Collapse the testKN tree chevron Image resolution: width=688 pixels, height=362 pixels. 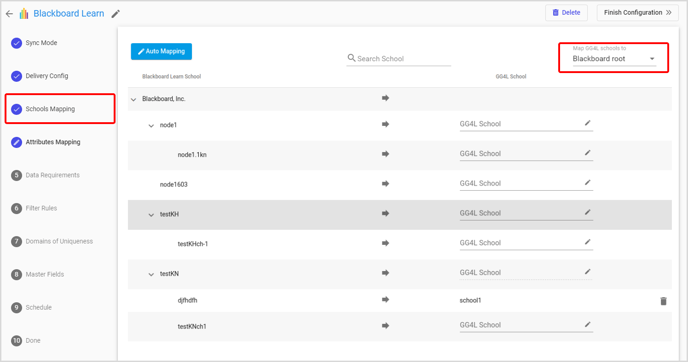click(x=151, y=274)
